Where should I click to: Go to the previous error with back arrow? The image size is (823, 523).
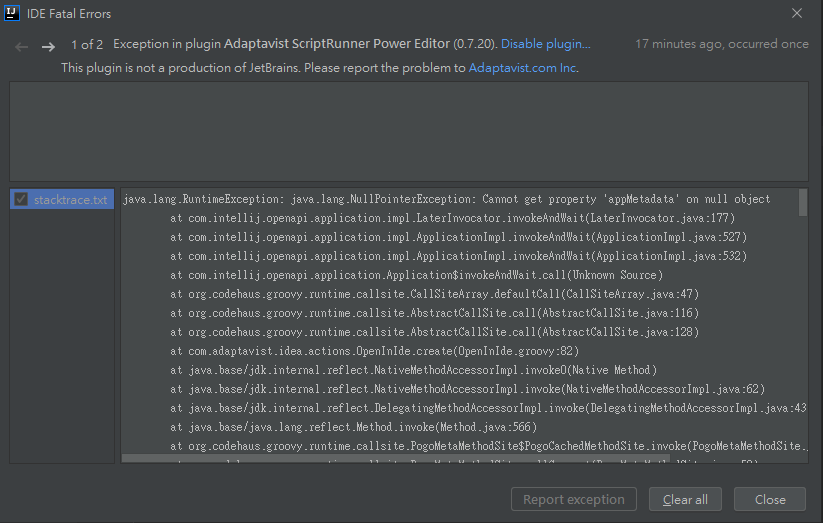22,47
